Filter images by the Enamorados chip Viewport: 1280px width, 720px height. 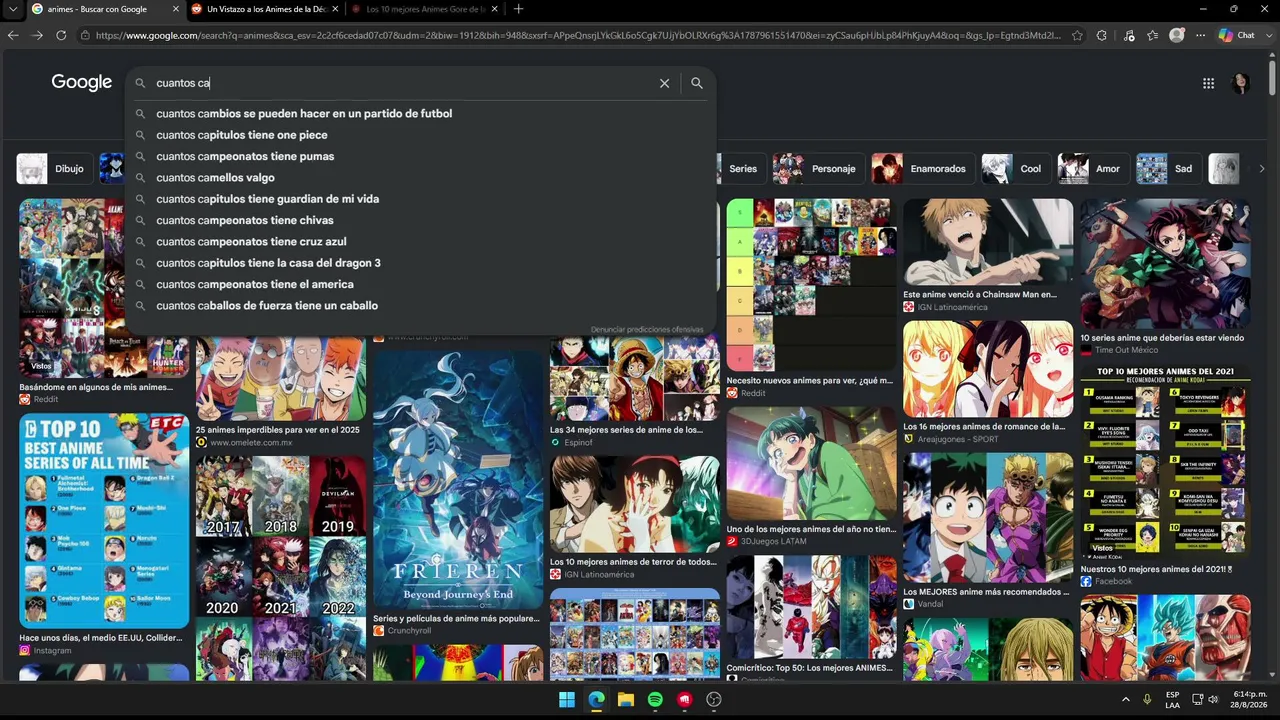click(921, 169)
